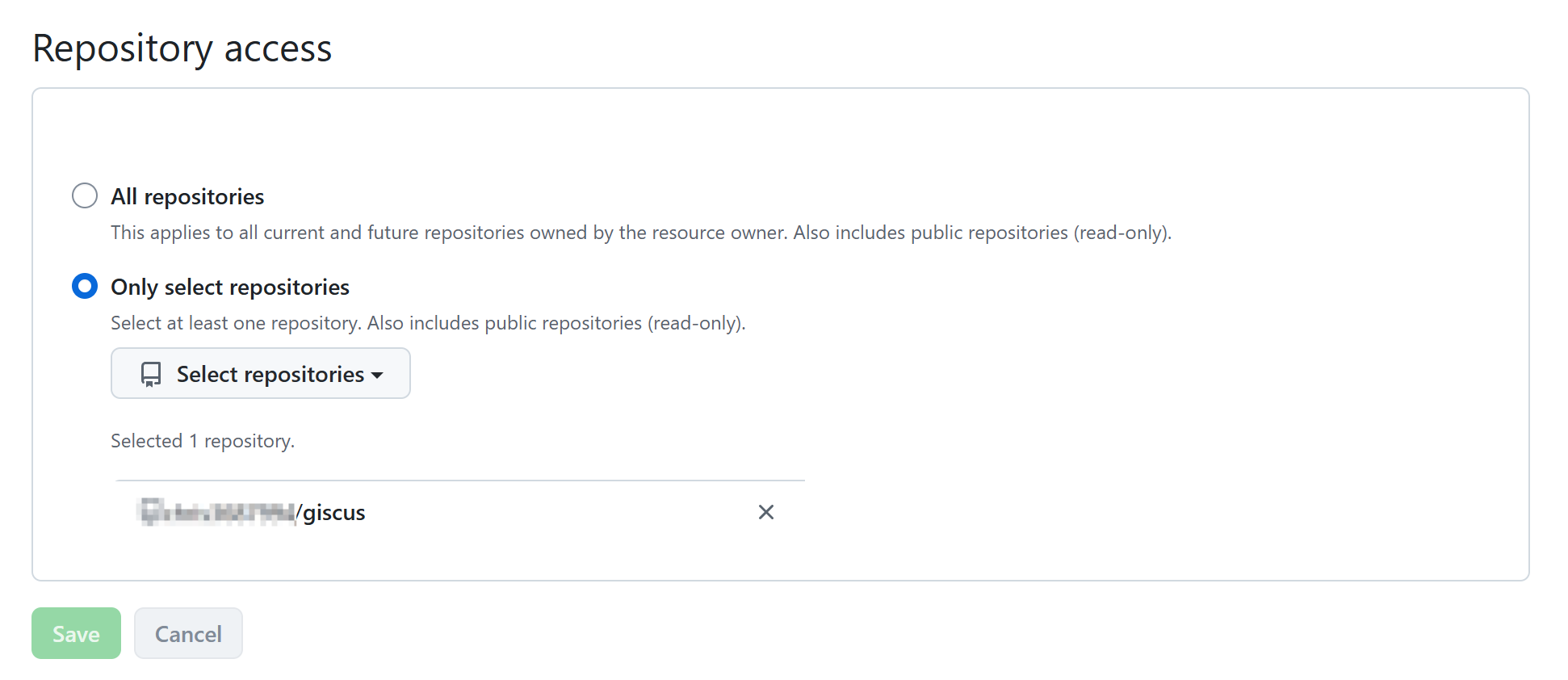Click the "Only select repositories" label text
The width and height of the screenshot is (1568, 680).
230,287
